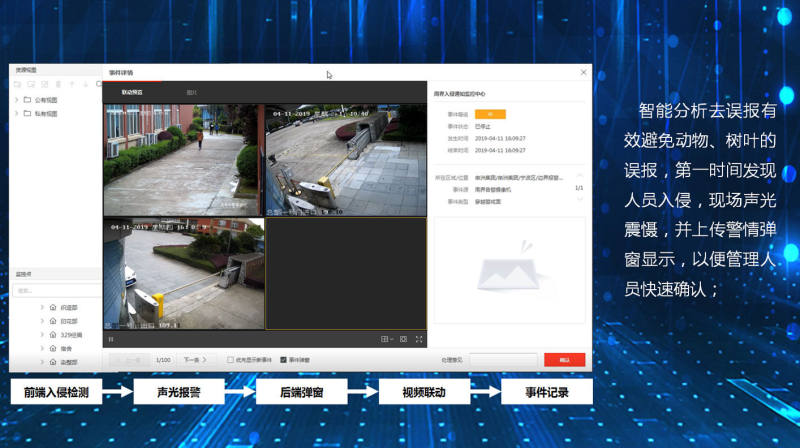The width and height of the screenshot is (800, 448).
Task: Click the fit-to-window icon in video toolbar
Action: [403, 339]
